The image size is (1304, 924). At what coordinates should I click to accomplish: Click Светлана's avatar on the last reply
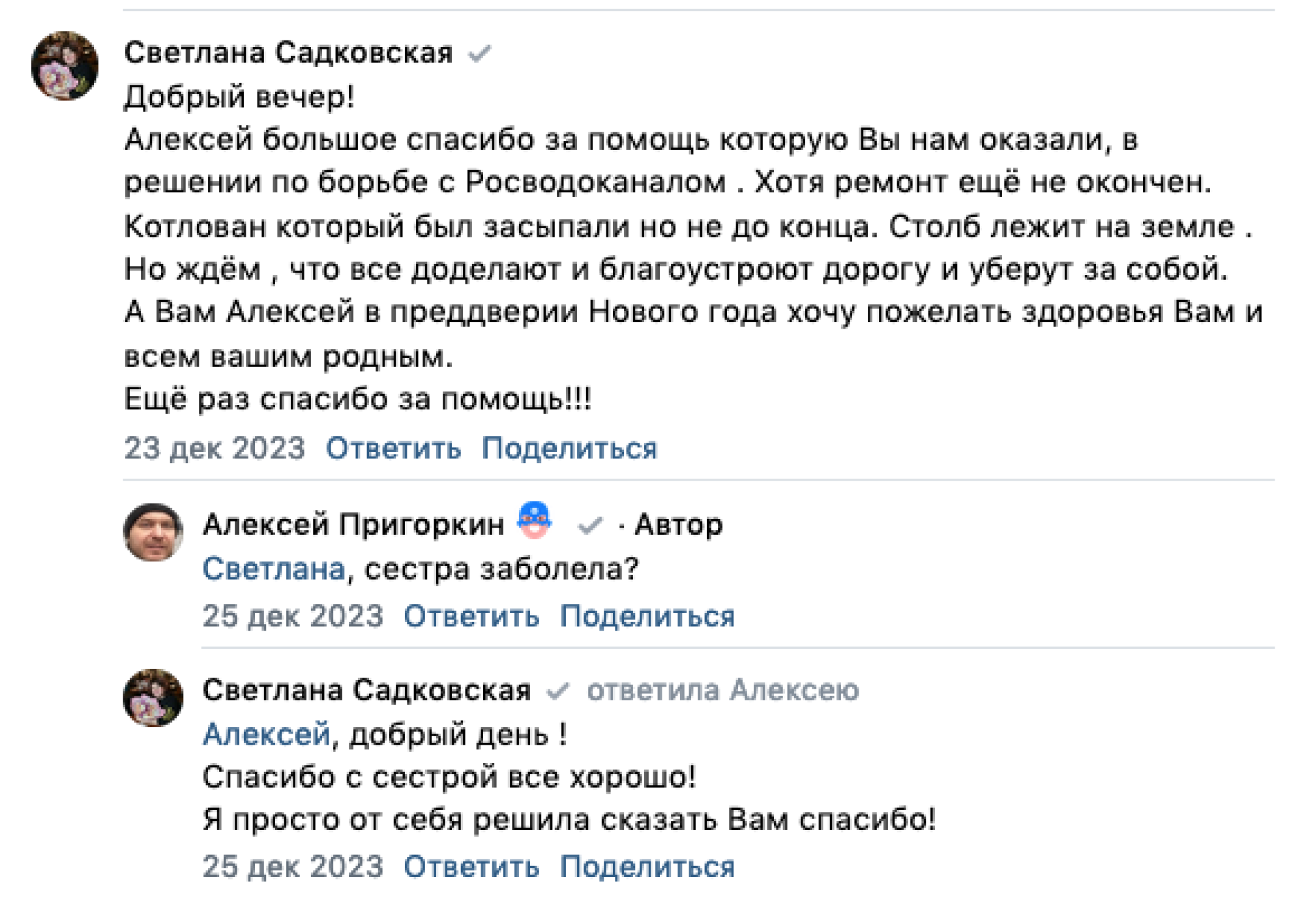(153, 698)
